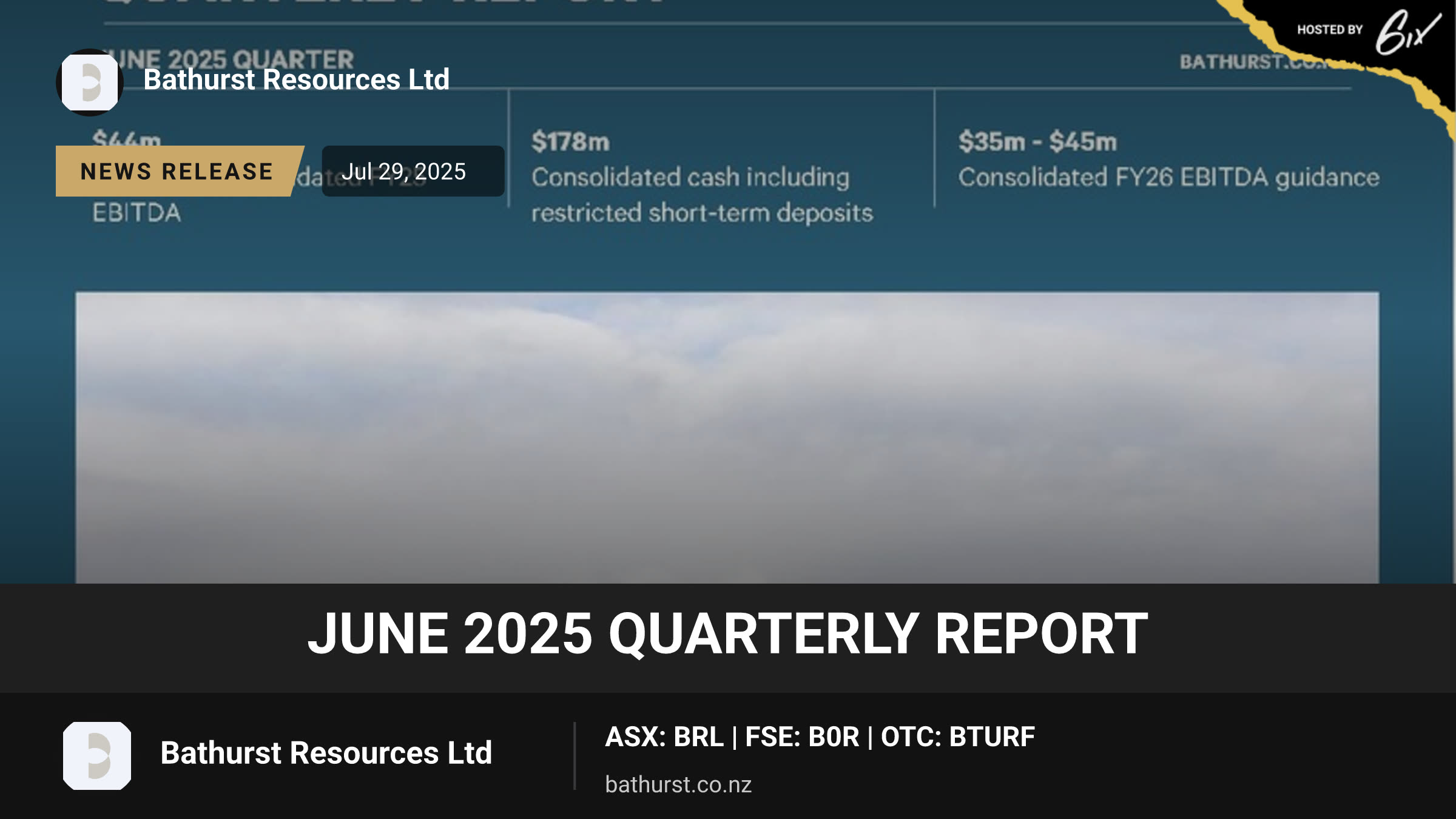This screenshot has height=819, width=1456.
Task: Select the NEWS RELEASE badge
Action: tap(180, 171)
